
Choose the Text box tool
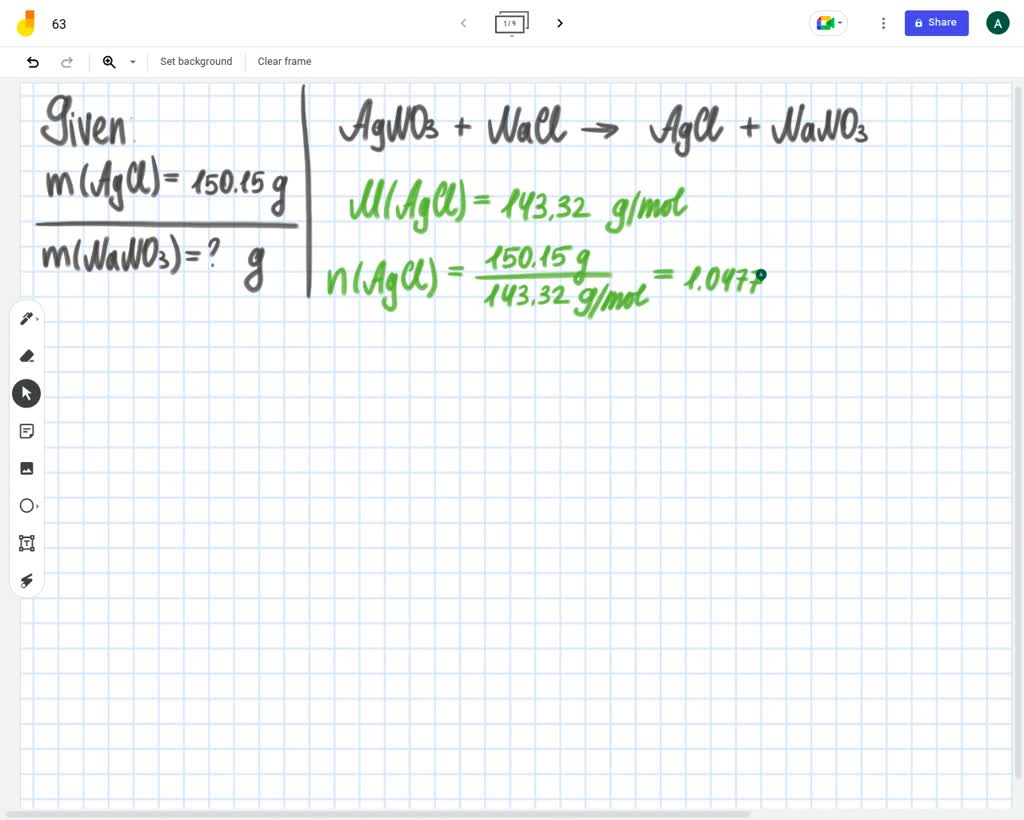(26, 543)
